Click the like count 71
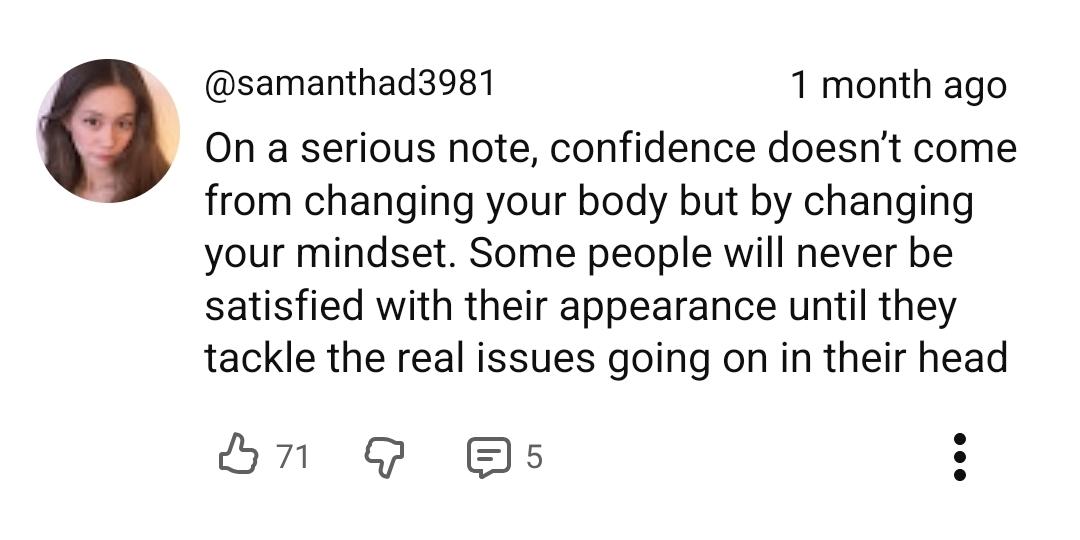The height and width of the screenshot is (540, 1080). pyautogui.click(x=293, y=457)
